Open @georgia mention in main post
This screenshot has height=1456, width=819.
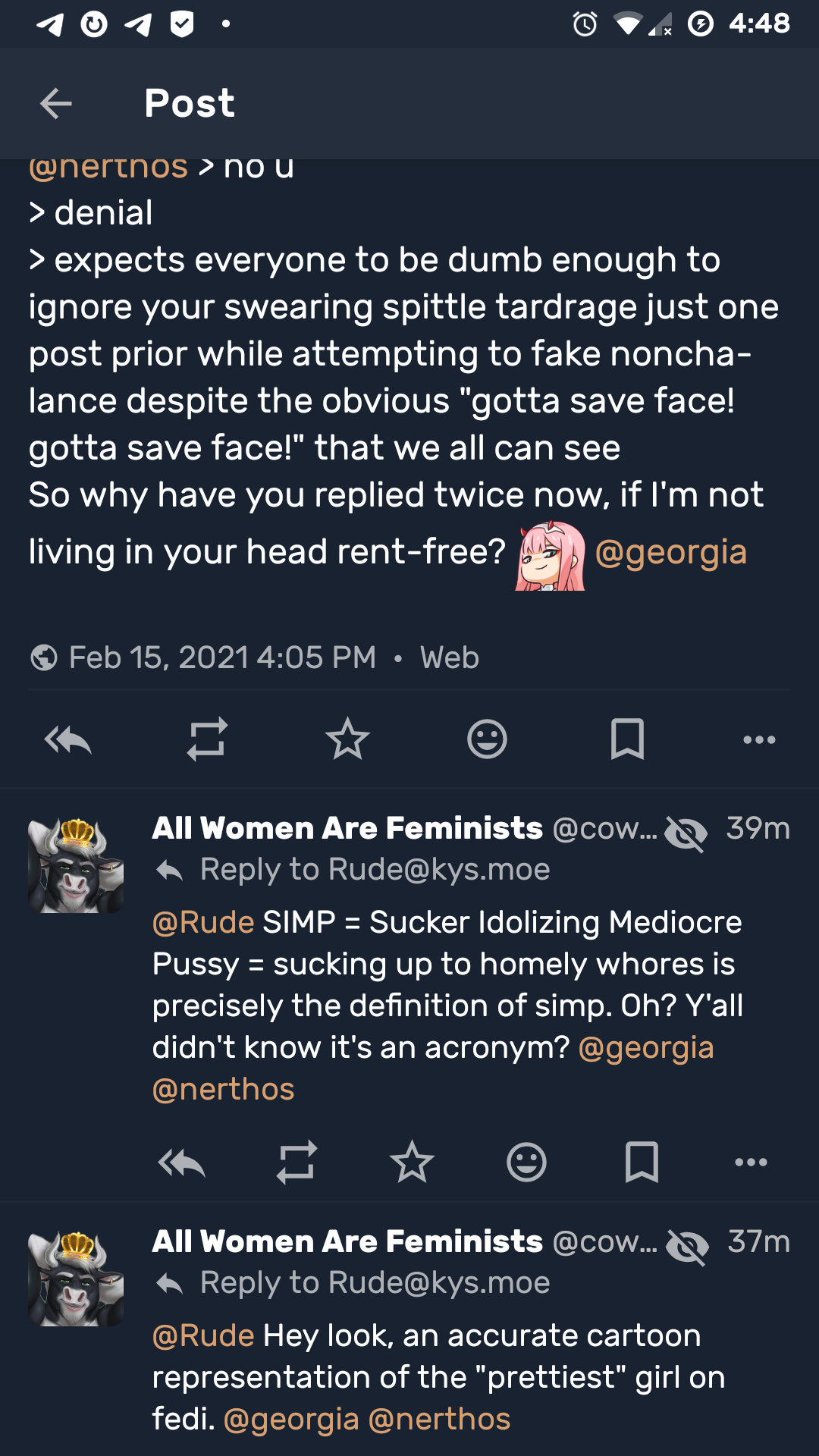[x=670, y=552]
